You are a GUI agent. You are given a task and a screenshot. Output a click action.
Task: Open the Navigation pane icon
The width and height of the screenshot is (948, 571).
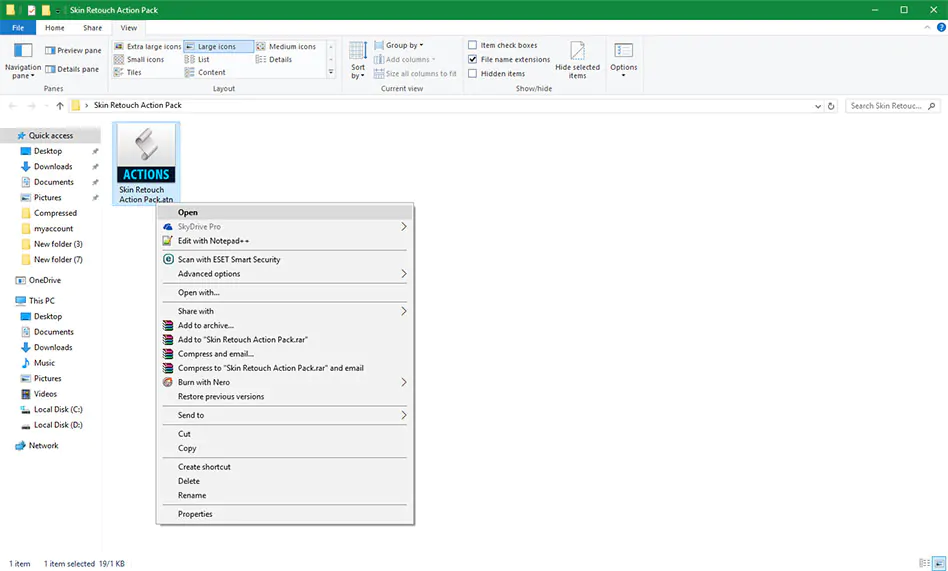[x=23, y=50]
